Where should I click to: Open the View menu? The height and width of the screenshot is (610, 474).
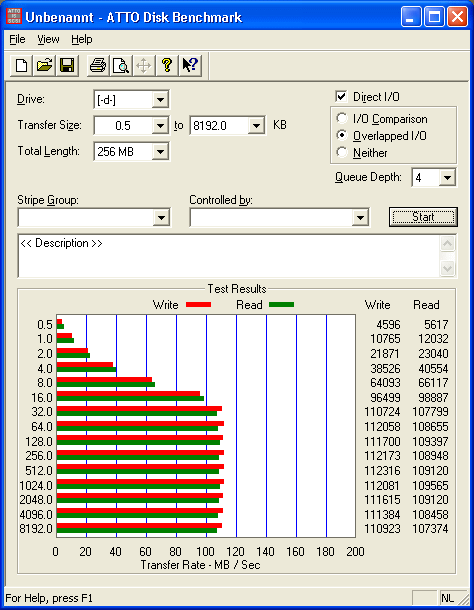click(x=48, y=39)
